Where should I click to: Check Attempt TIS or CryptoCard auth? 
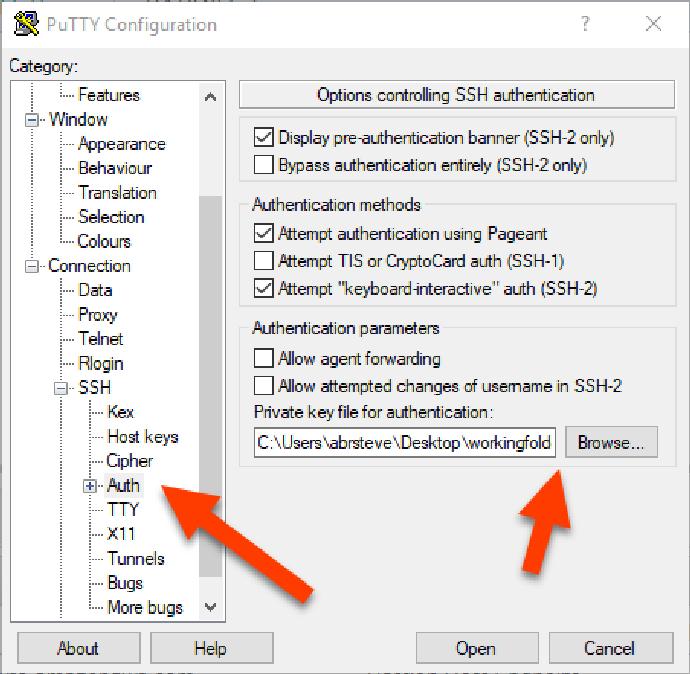[264, 261]
